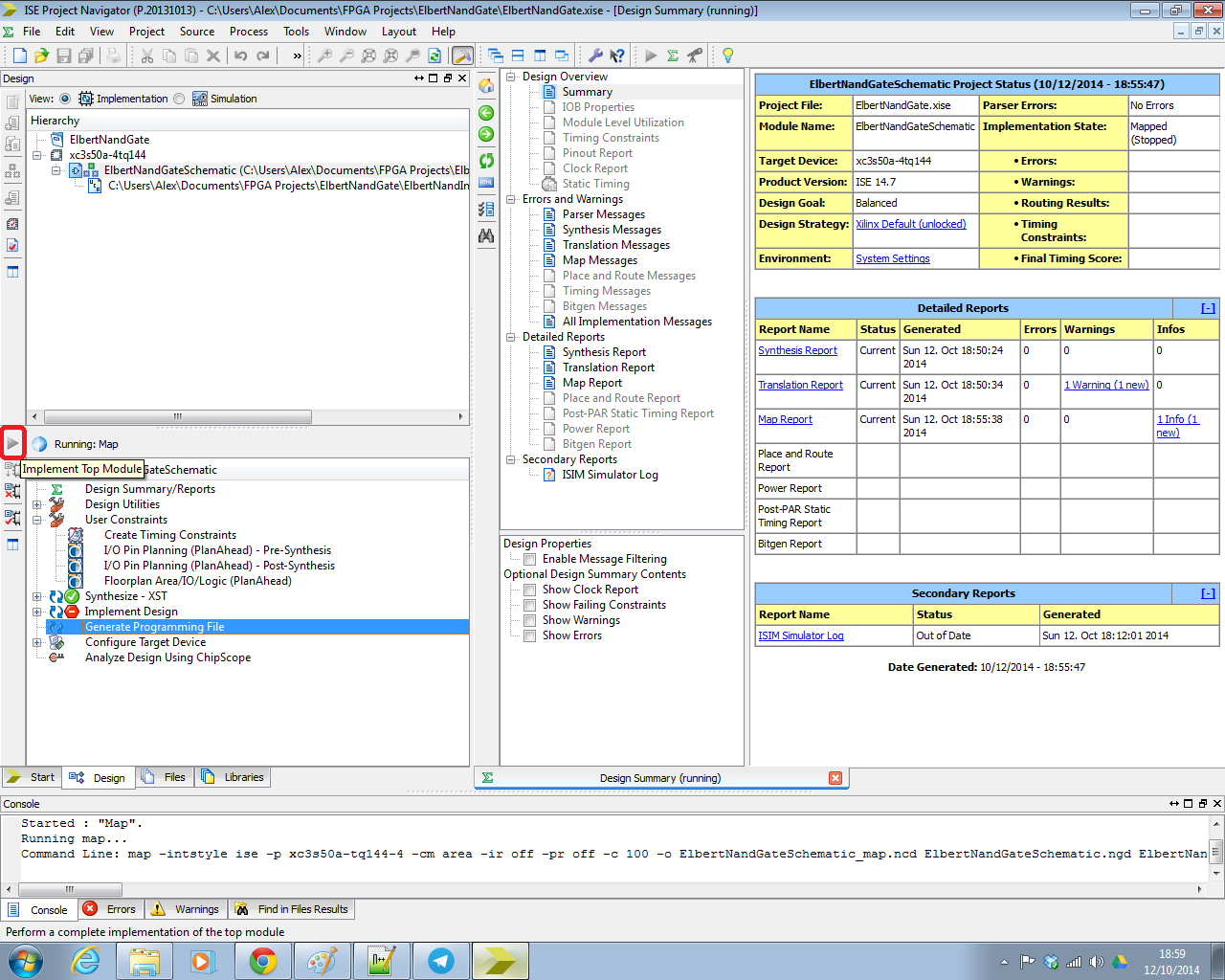1225x980 pixels.
Task: Click the Open folder toolbar icon
Action: pyautogui.click(x=41, y=56)
